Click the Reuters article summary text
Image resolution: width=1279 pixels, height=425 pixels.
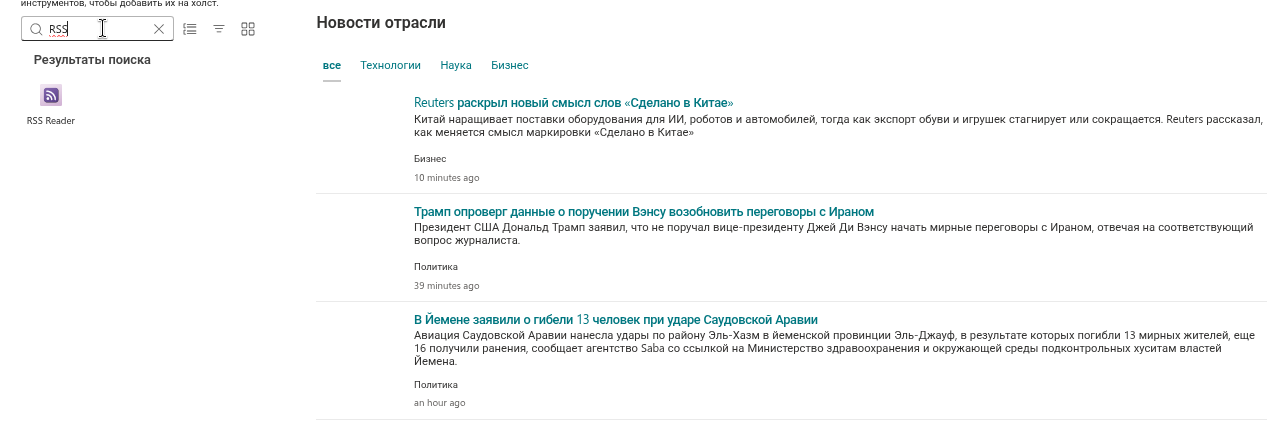tap(838, 125)
